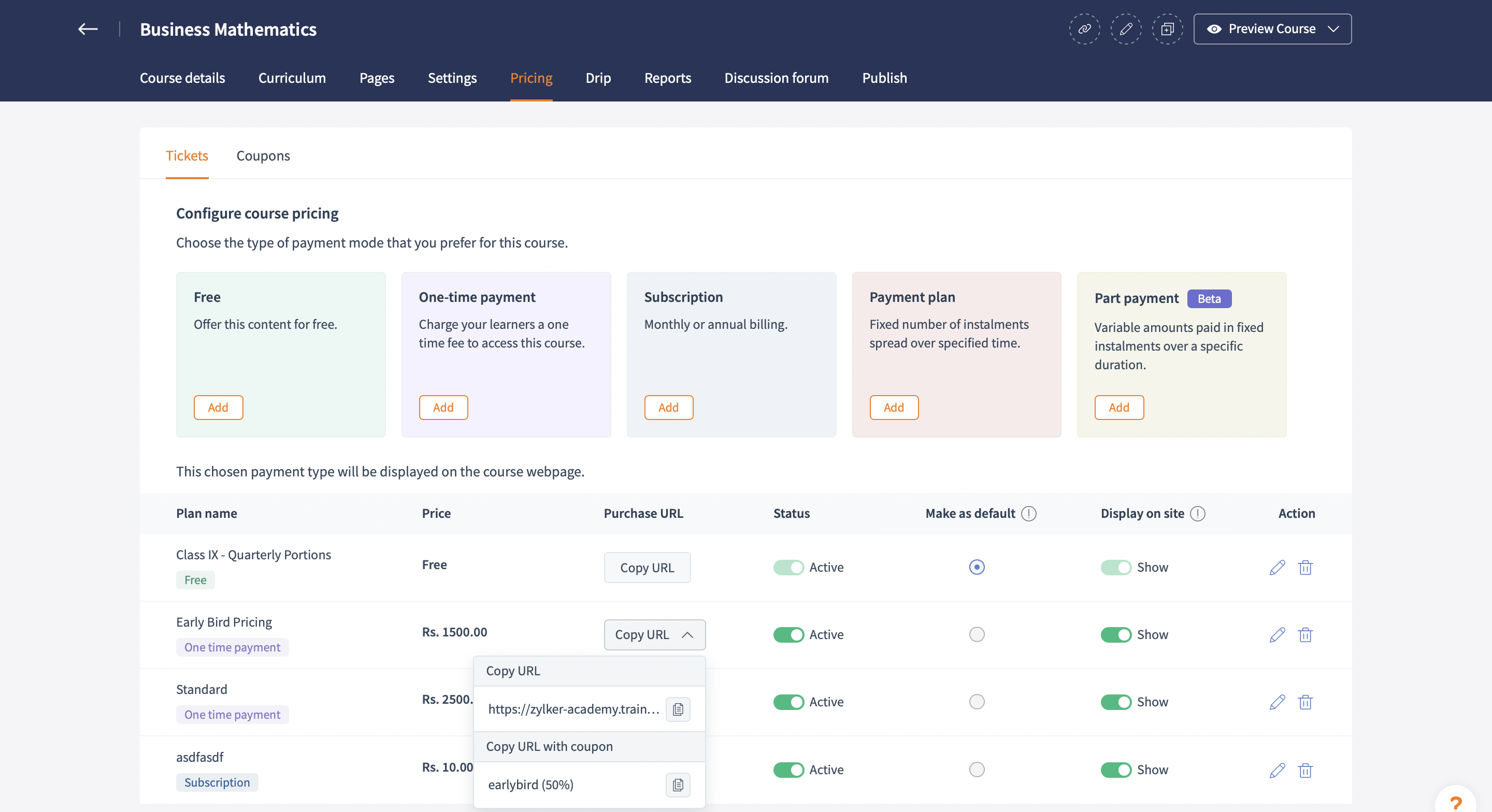The height and width of the screenshot is (812, 1492).
Task: Select Copy URL with coupon option
Action: 549,746
